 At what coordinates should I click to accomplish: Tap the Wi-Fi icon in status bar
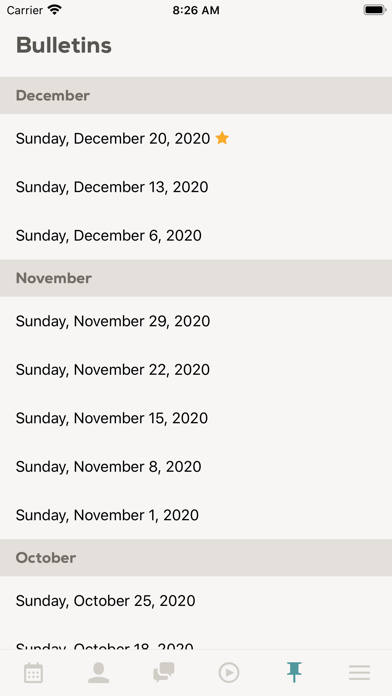[55, 10]
